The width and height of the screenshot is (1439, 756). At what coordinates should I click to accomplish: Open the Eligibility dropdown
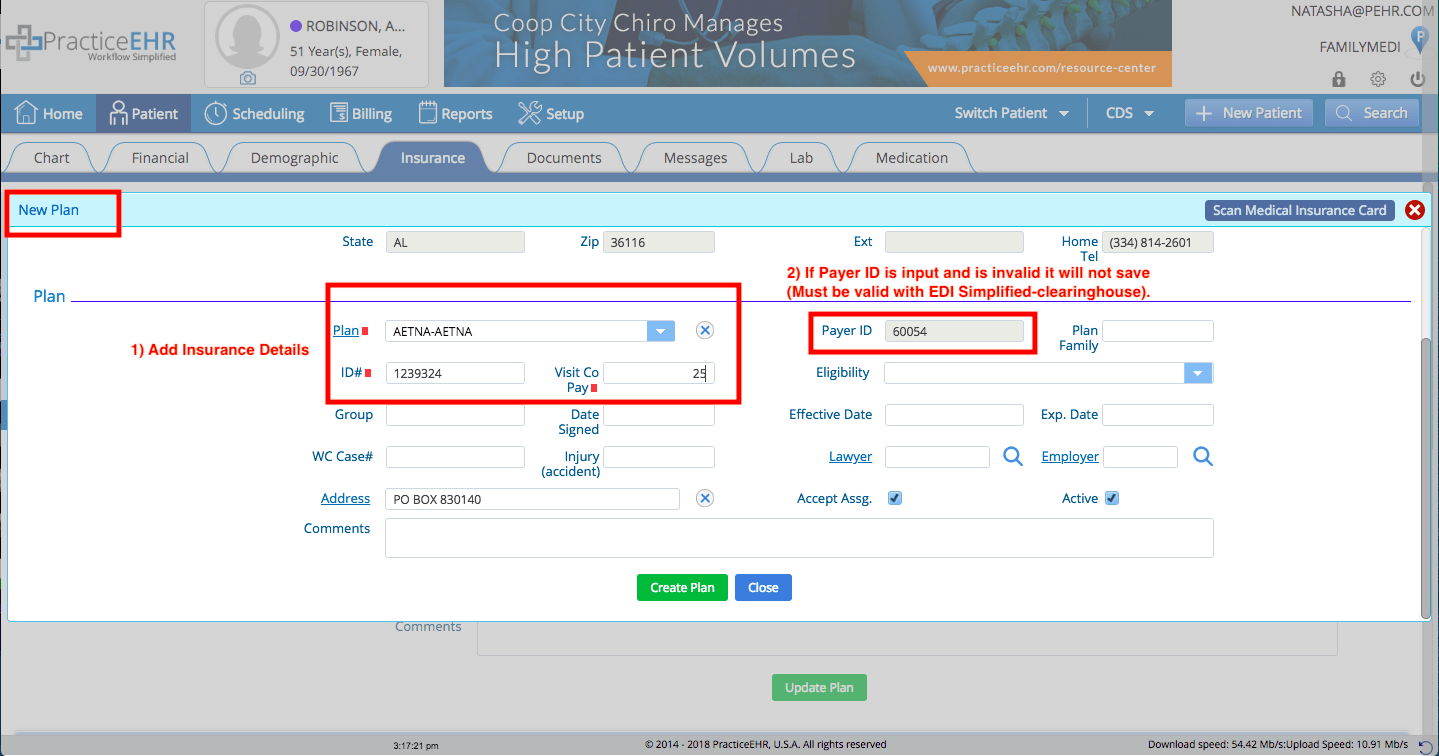click(x=1197, y=372)
